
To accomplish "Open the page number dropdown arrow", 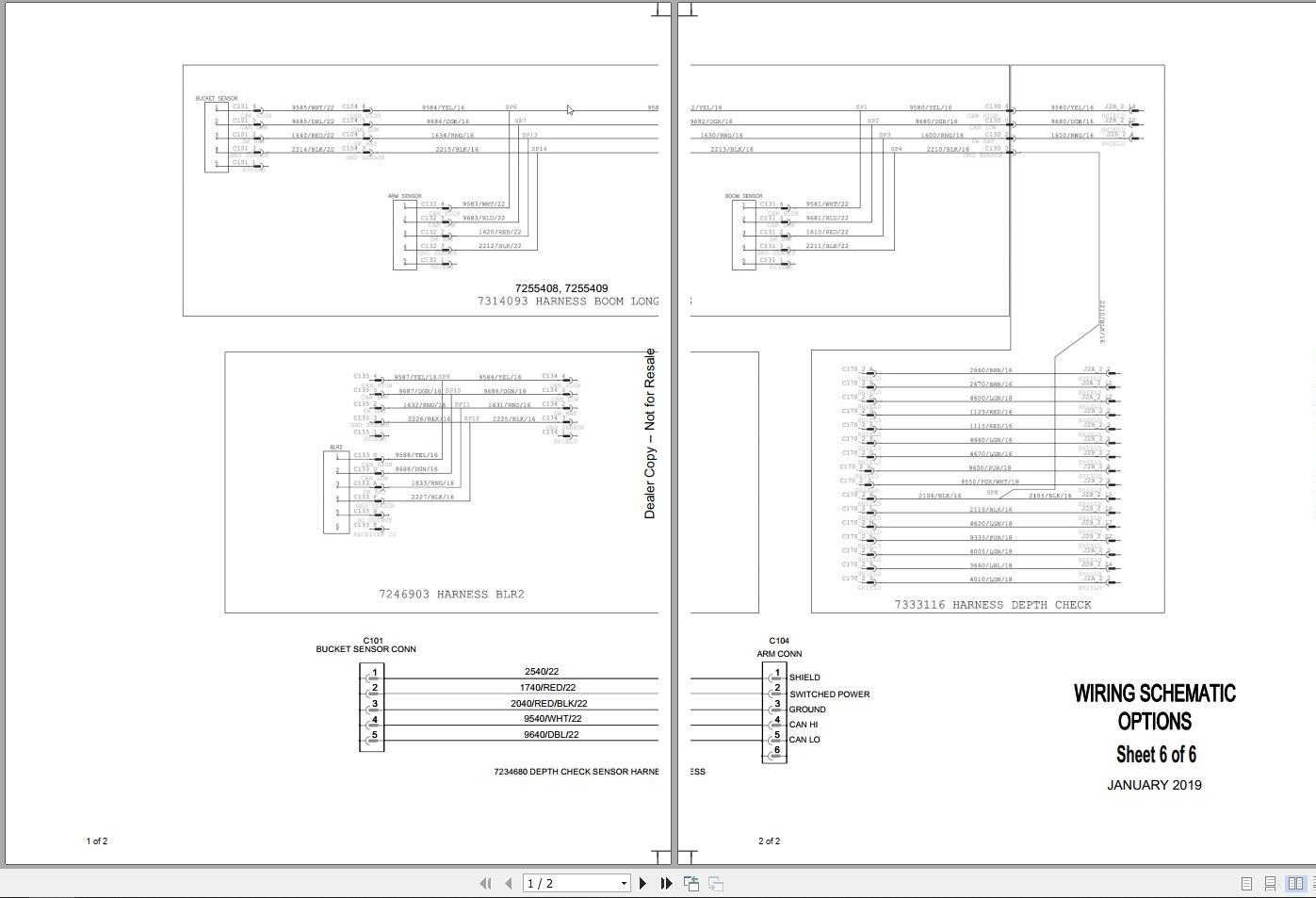I will (624, 884).
